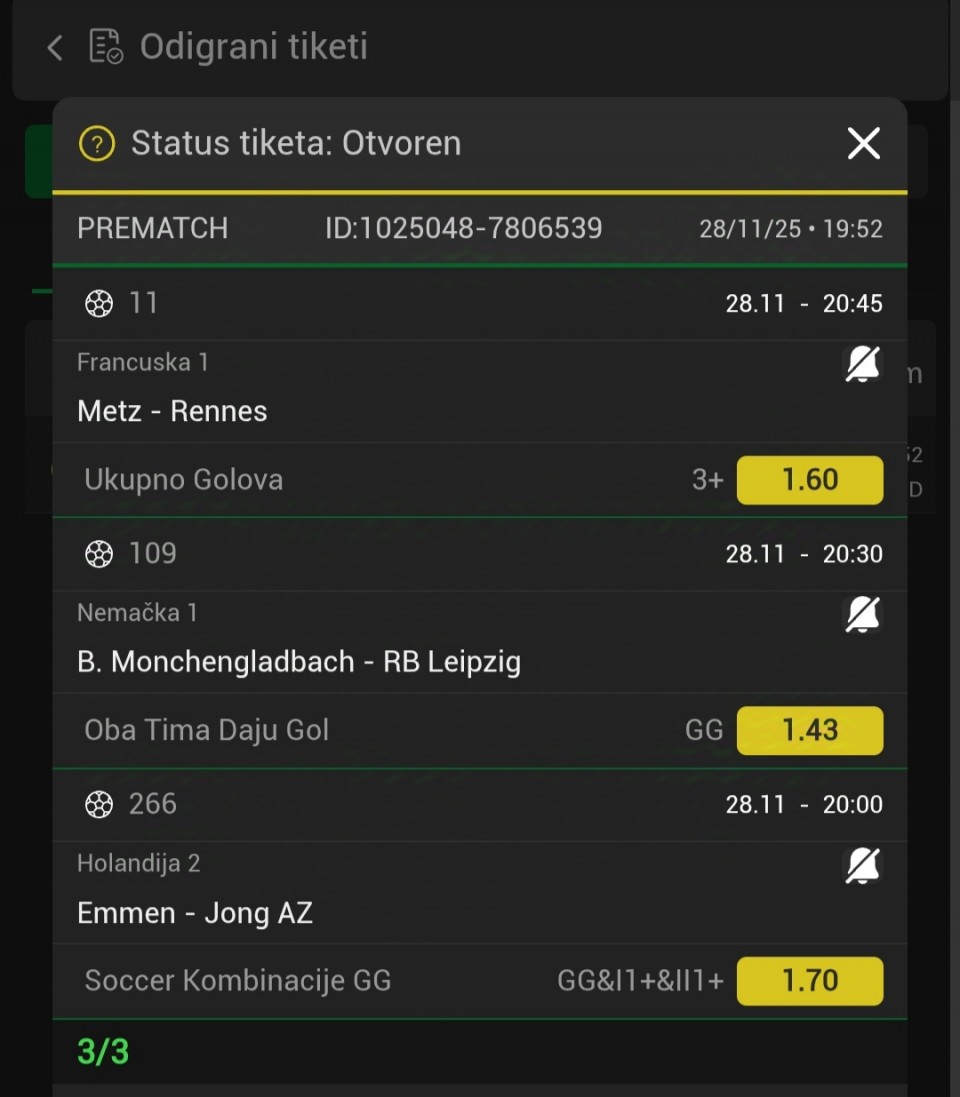Screen dimensions: 960x1097
Task: Toggle notification bell for Monchengladbach - RB Leipzig
Action: coord(863,615)
